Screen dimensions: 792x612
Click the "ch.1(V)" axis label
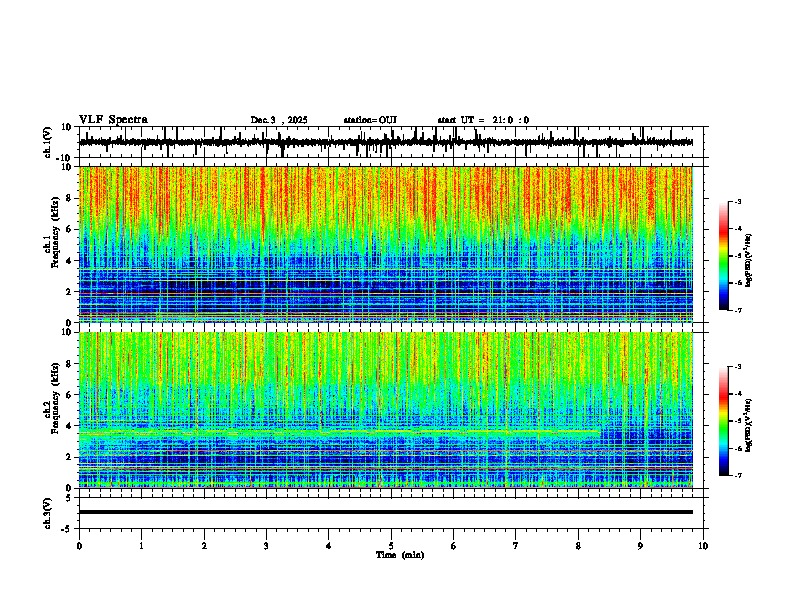tap(48, 142)
